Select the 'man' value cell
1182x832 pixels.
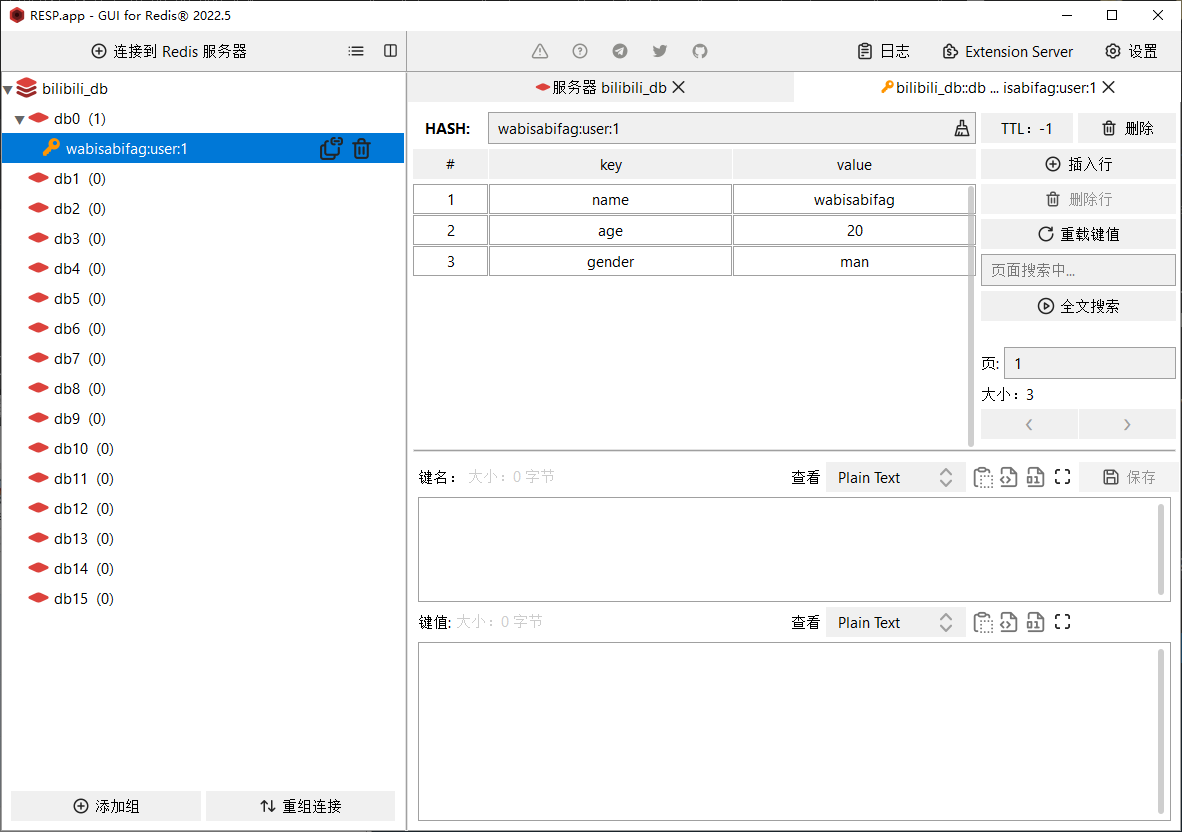point(854,262)
